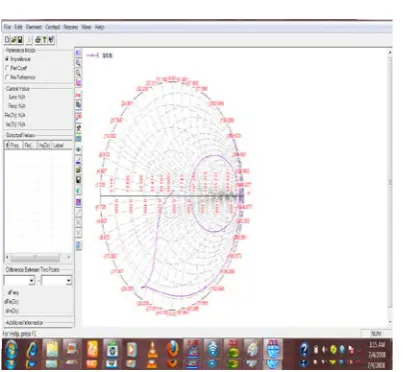Open the second combo box under Difference Between Two Points
403x372 pixels.
(56, 280)
